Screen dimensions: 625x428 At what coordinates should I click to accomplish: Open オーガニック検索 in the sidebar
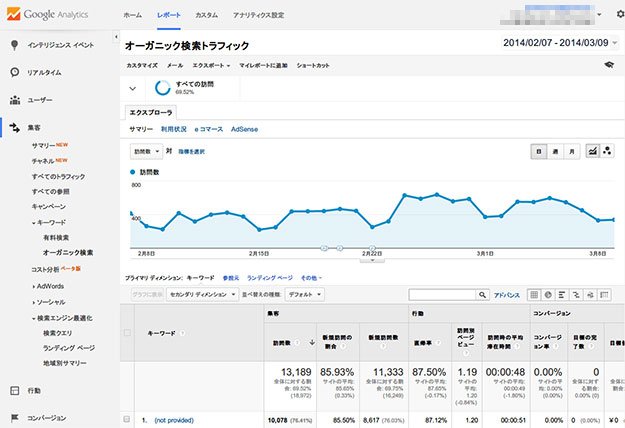click(68, 253)
